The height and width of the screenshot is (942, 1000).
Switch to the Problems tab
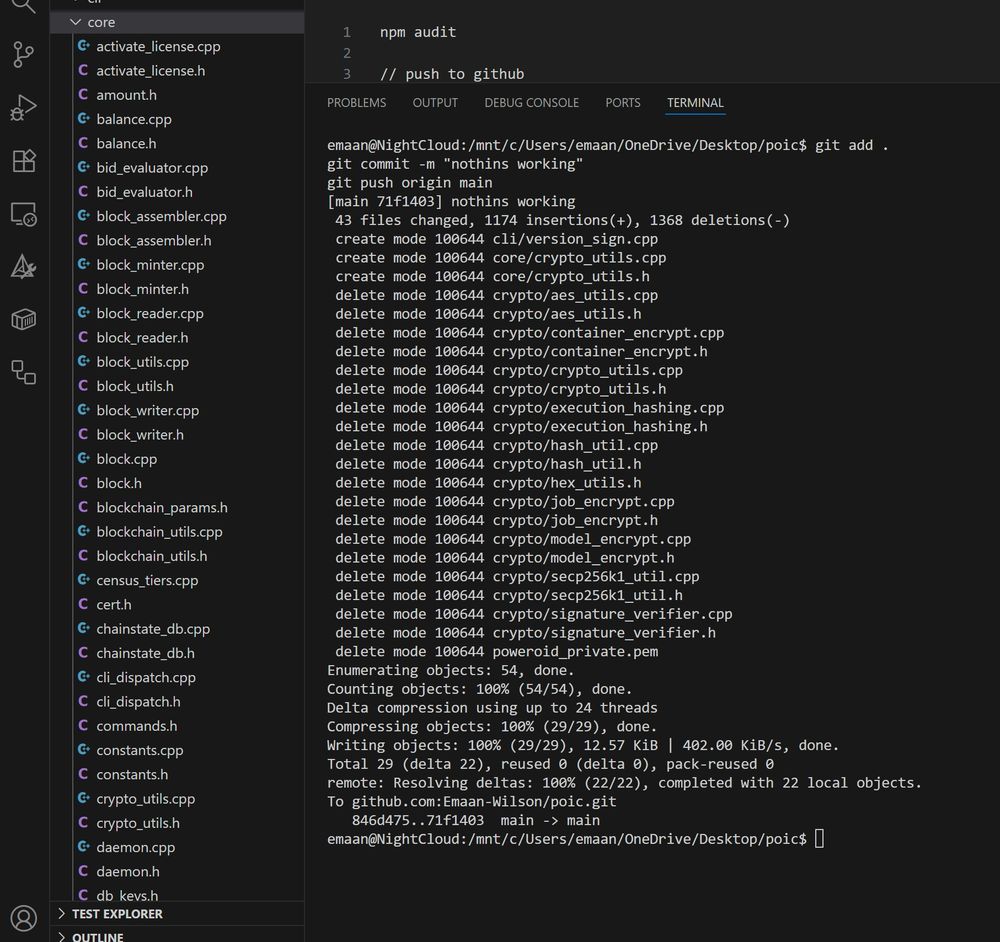click(357, 103)
